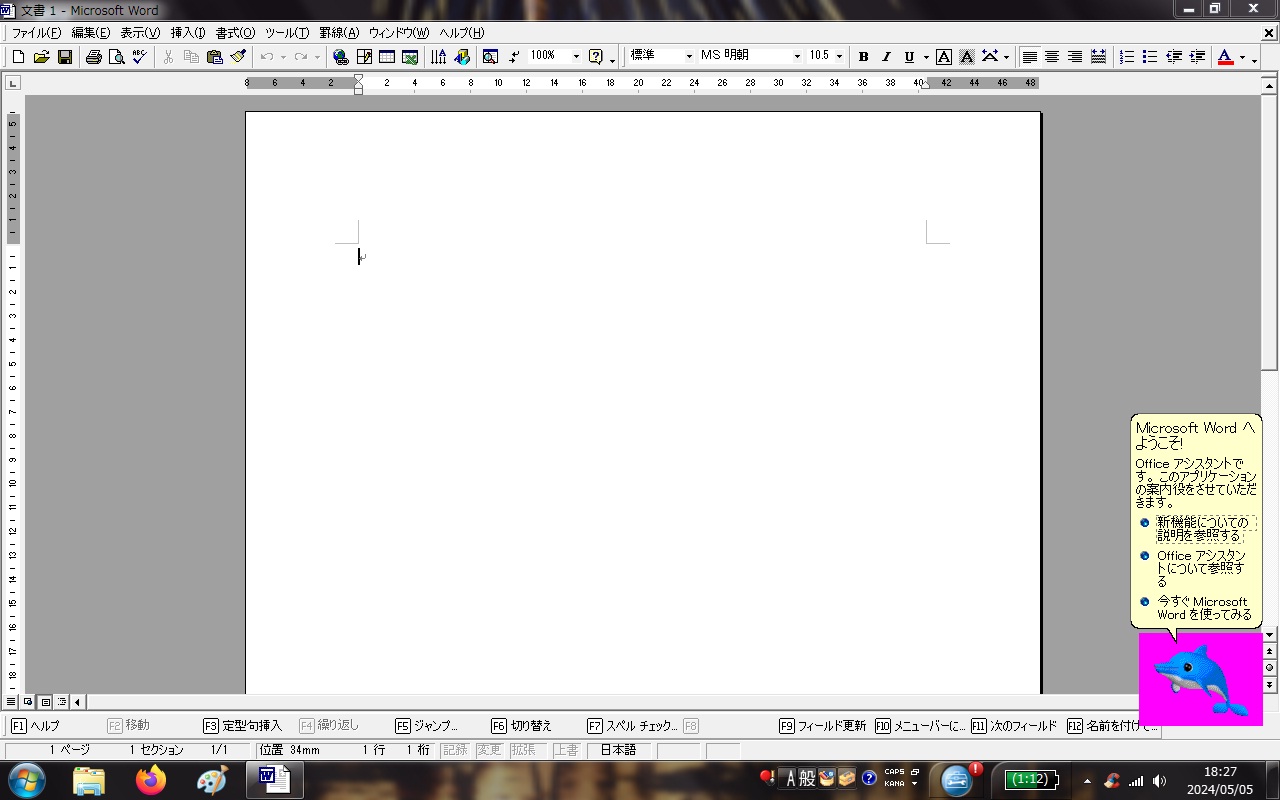This screenshot has height=800, width=1280.
Task: Align text to the left
Action: coord(1029,57)
